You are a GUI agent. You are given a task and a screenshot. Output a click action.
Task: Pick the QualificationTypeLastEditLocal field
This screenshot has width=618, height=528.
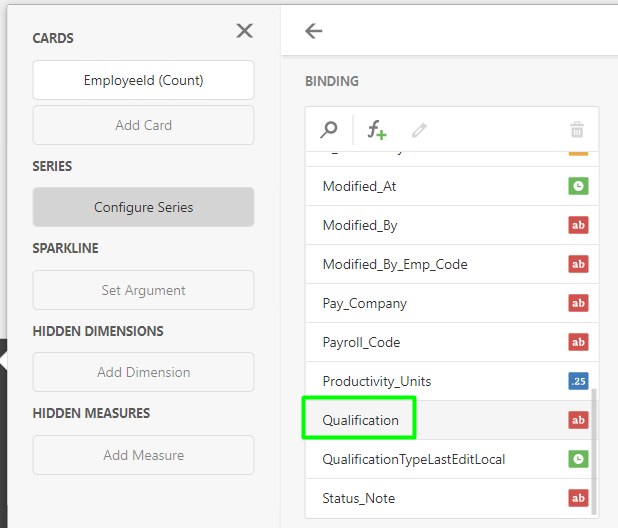point(452,459)
